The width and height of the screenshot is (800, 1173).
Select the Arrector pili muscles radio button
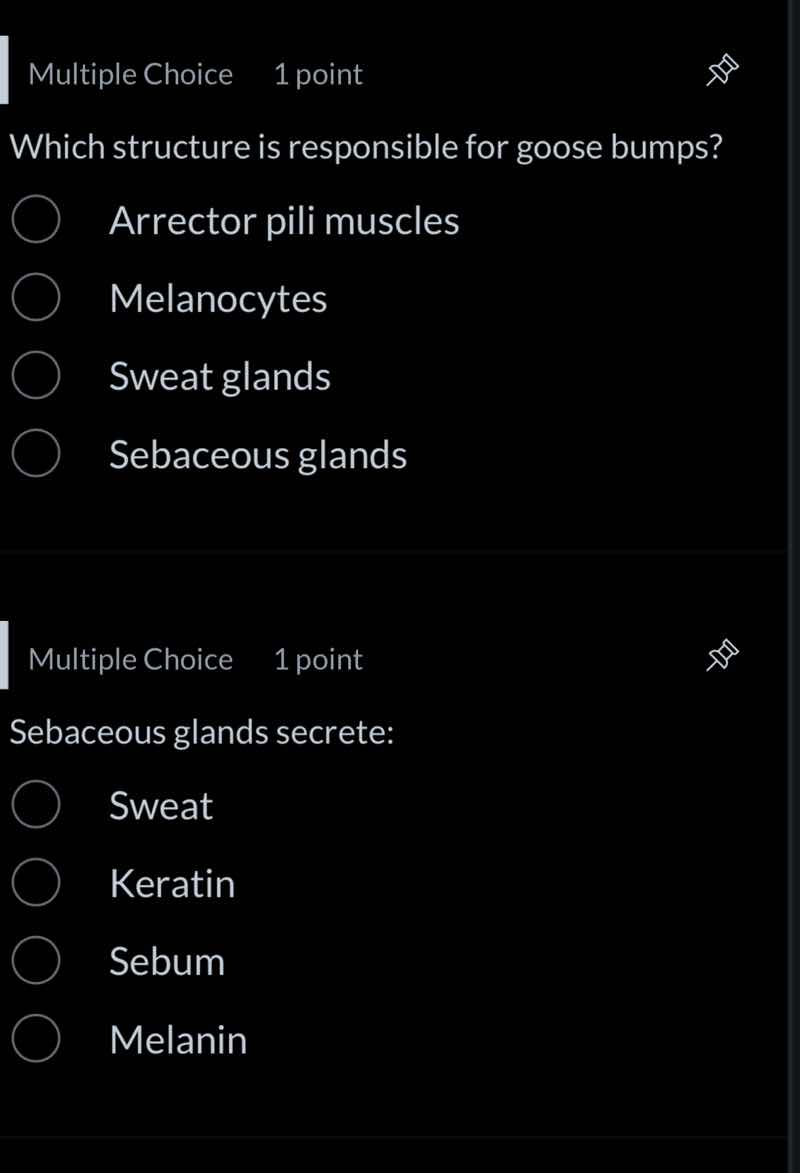(x=36, y=221)
